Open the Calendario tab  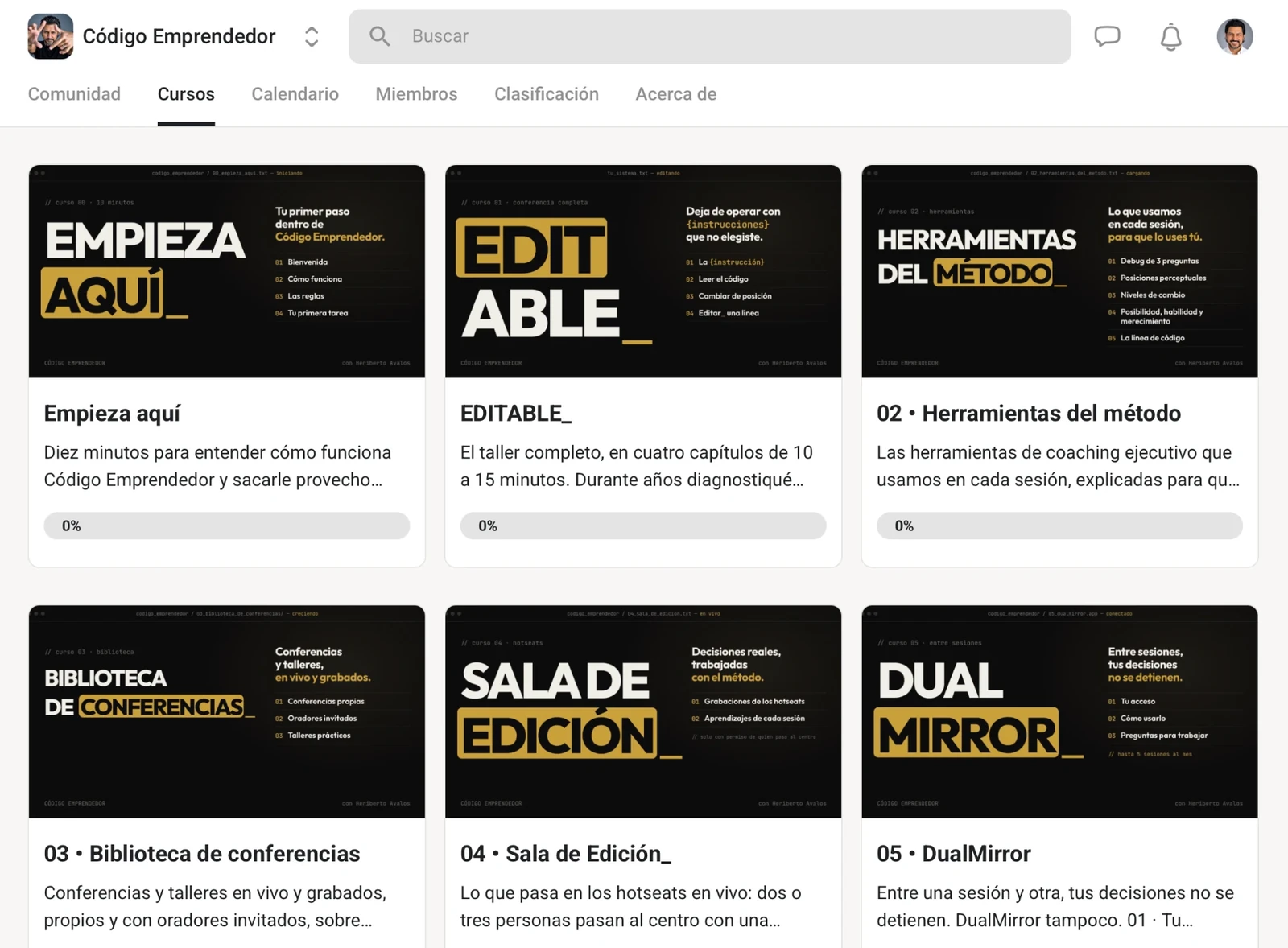tap(295, 94)
